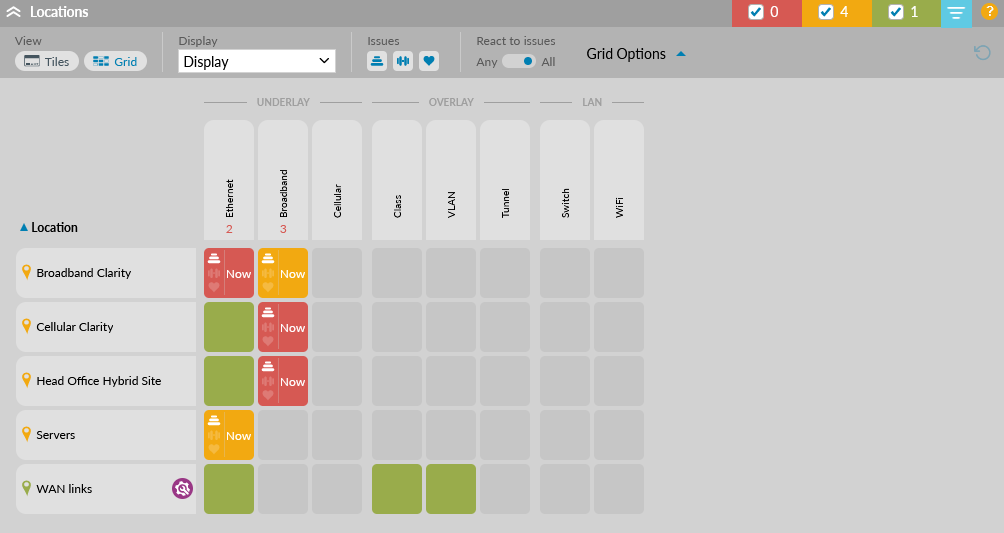1004x533 pixels.
Task: Uncheck the amber status filter checkbox
Action: pos(826,12)
